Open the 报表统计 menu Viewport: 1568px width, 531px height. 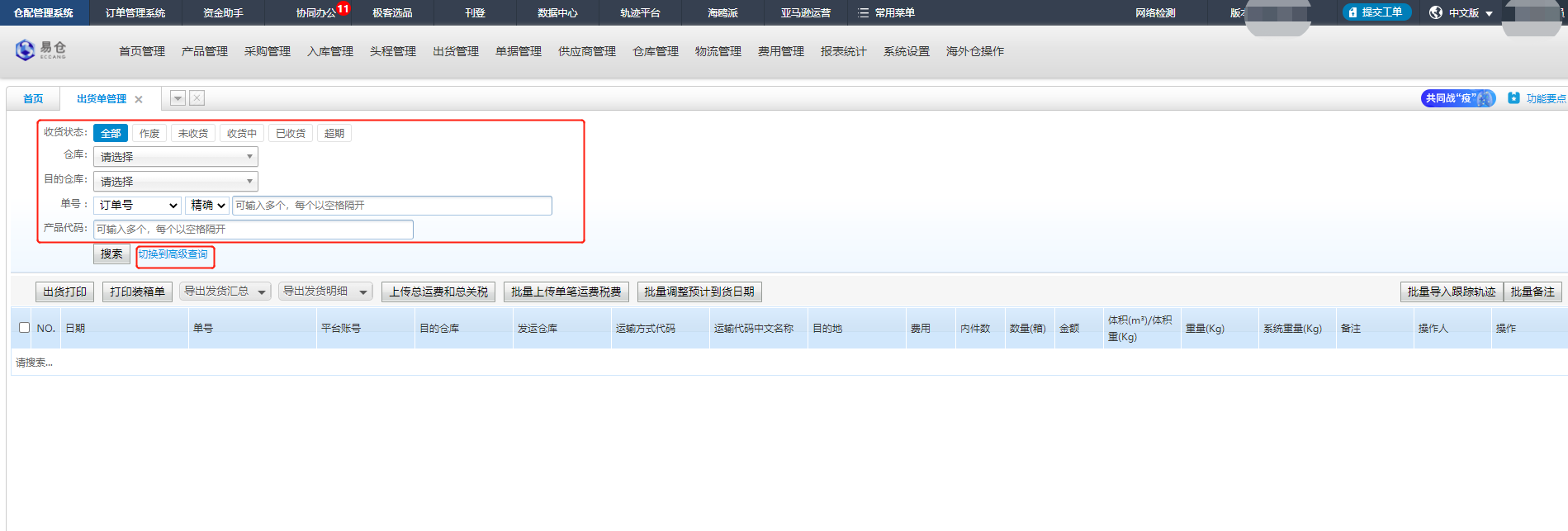tap(844, 51)
